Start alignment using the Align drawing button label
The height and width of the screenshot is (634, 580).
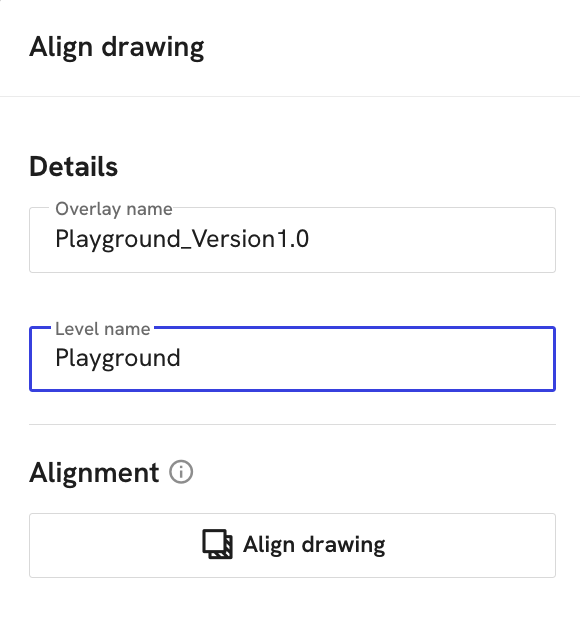[314, 545]
